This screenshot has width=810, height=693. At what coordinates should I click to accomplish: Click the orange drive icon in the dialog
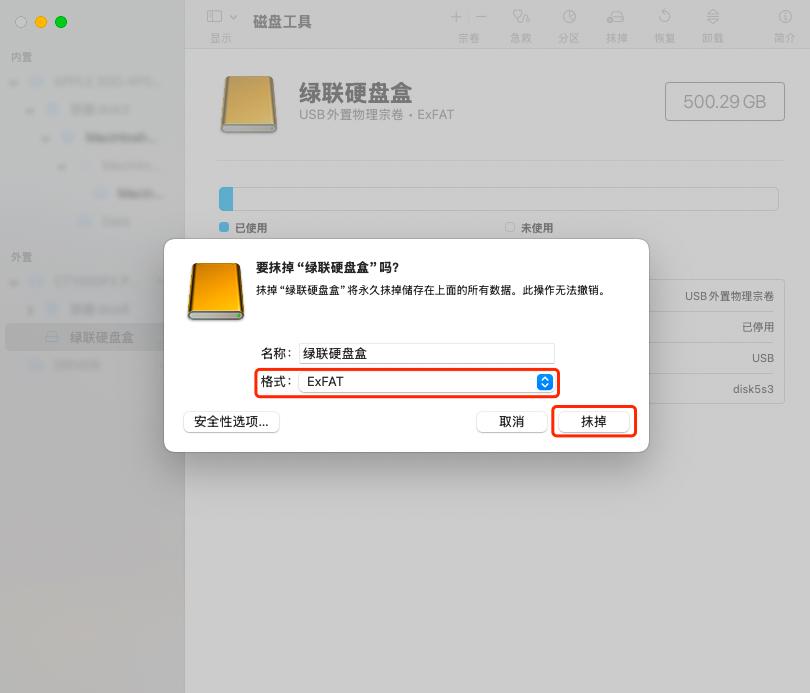[214, 290]
